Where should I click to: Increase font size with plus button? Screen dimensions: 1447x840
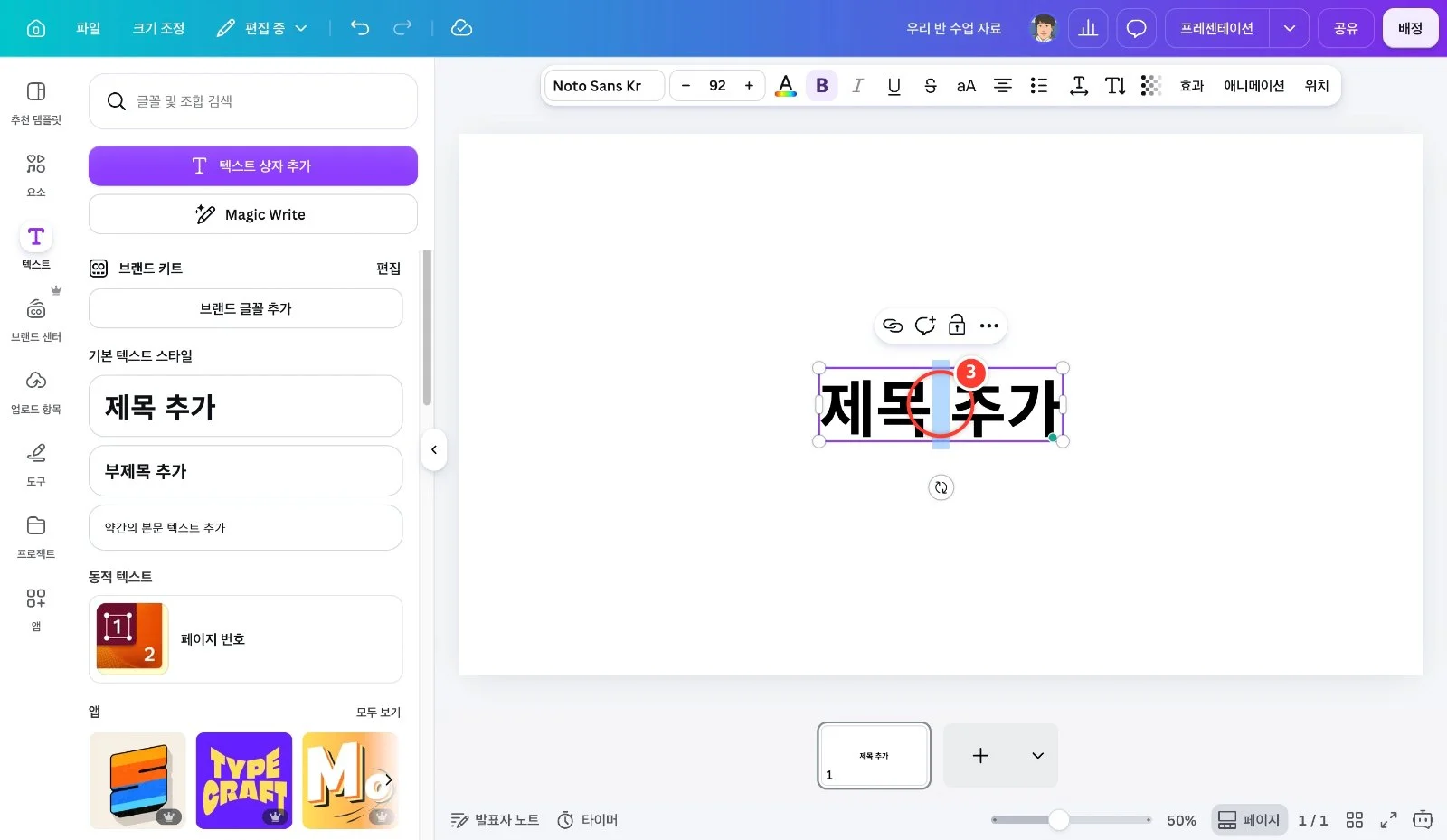tap(749, 86)
